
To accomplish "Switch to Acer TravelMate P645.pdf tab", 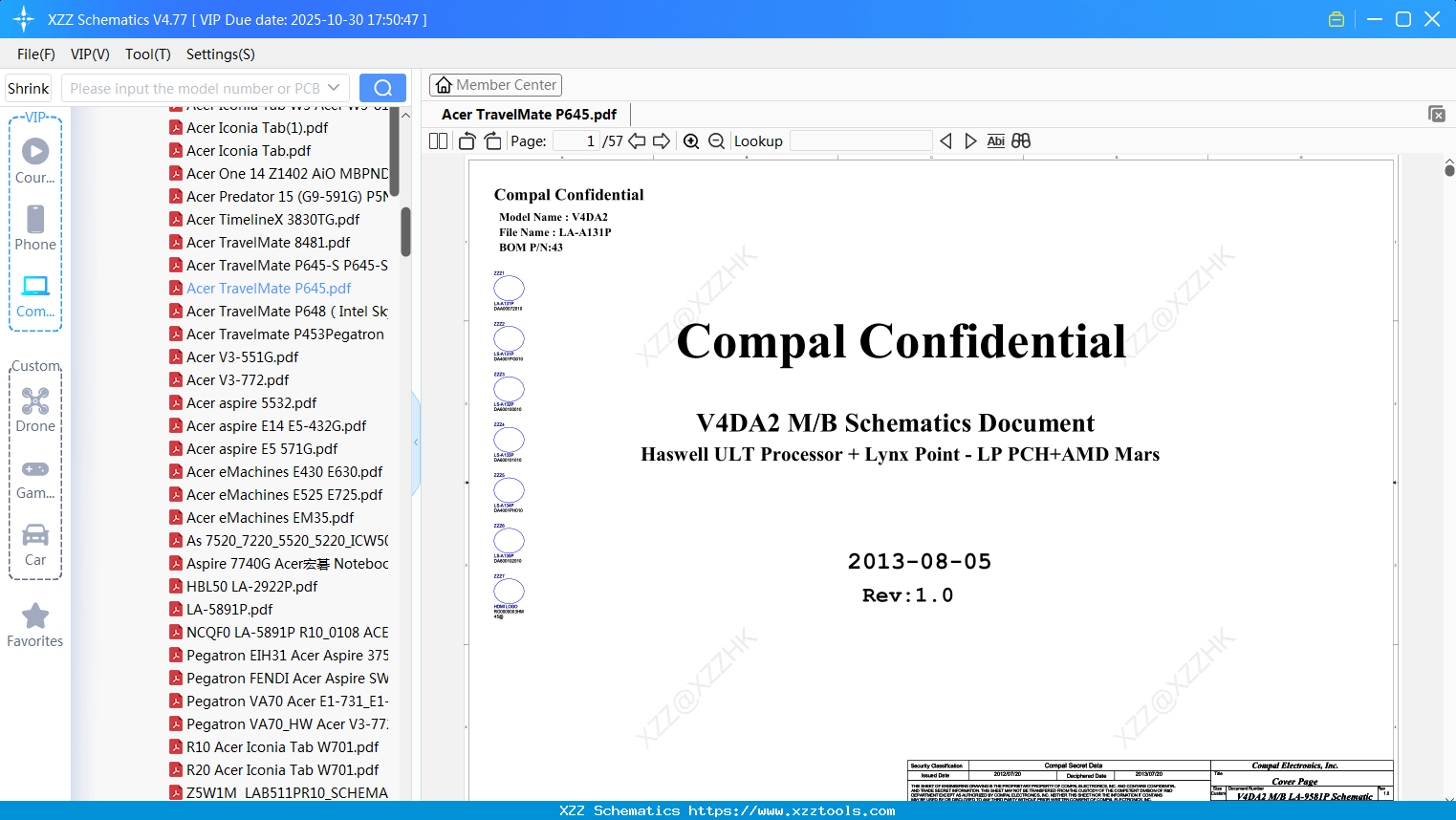I will click(x=529, y=114).
